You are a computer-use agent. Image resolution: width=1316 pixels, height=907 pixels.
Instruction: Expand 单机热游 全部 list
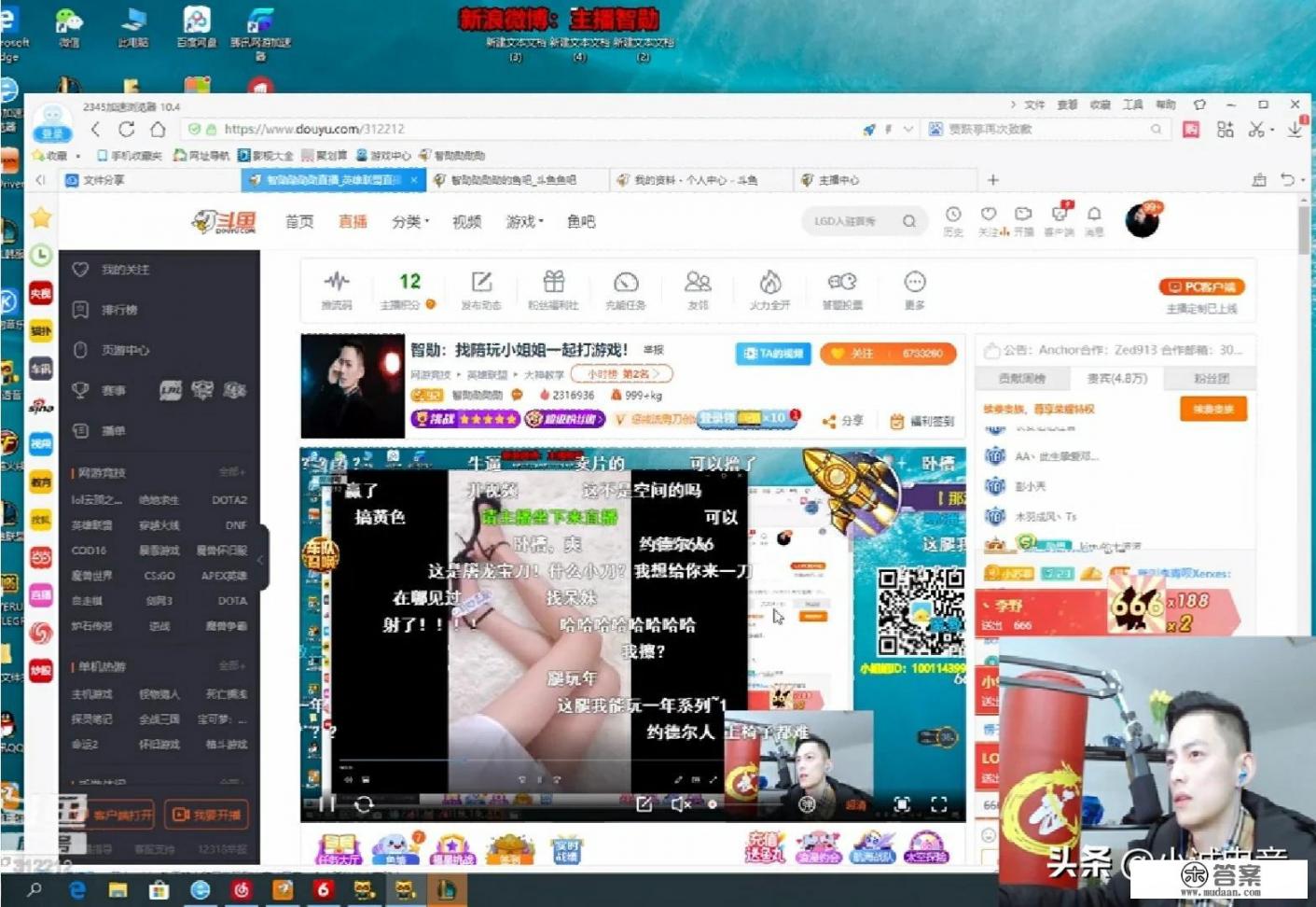(x=231, y=666)
